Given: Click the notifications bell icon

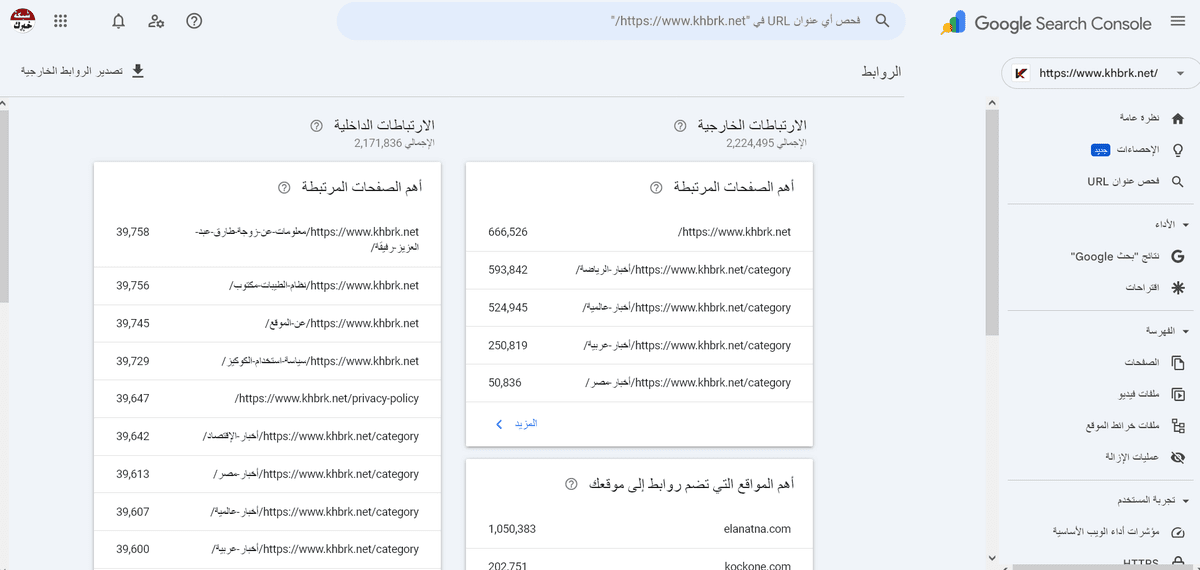Looking at the screenshot, I should point(119,21).
